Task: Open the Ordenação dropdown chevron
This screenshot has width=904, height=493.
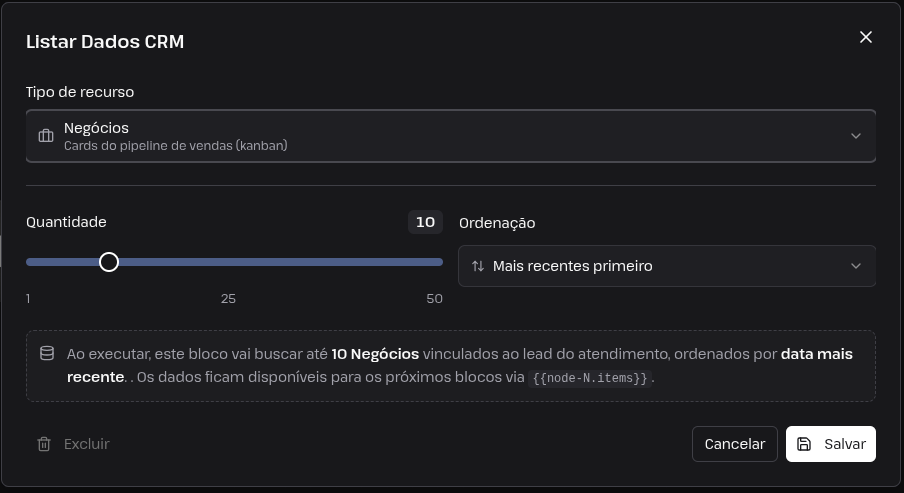Action: click(856, 266)
